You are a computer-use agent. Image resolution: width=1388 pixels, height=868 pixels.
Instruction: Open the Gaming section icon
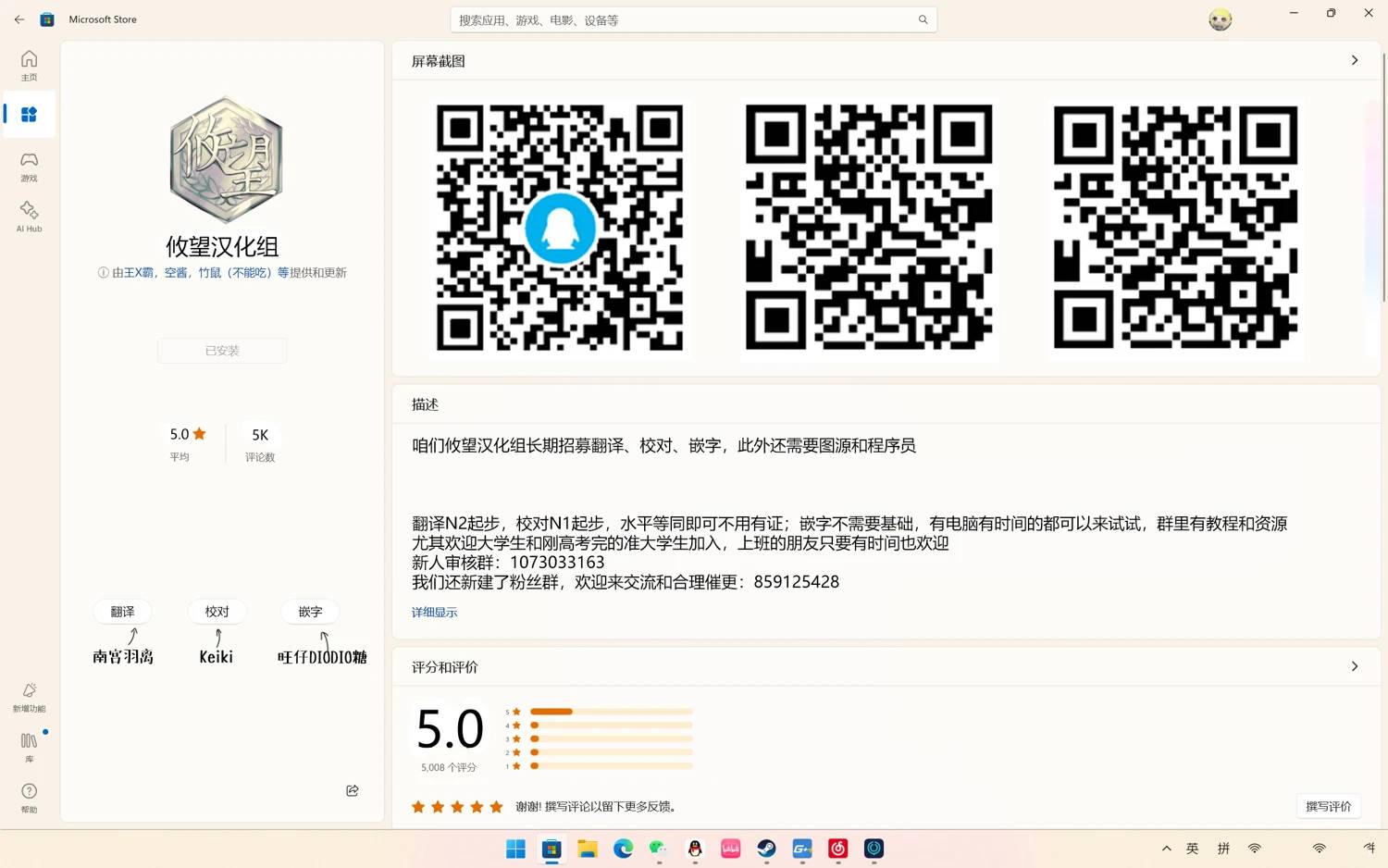click(29, 166)
